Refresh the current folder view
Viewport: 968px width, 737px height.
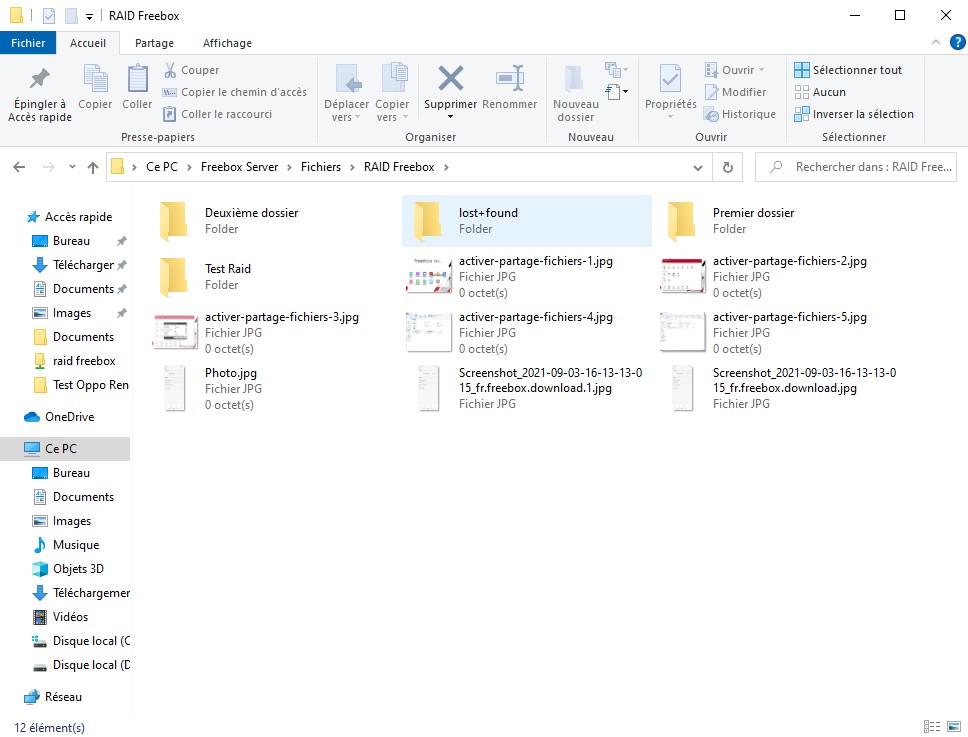[x=728, y=168]
